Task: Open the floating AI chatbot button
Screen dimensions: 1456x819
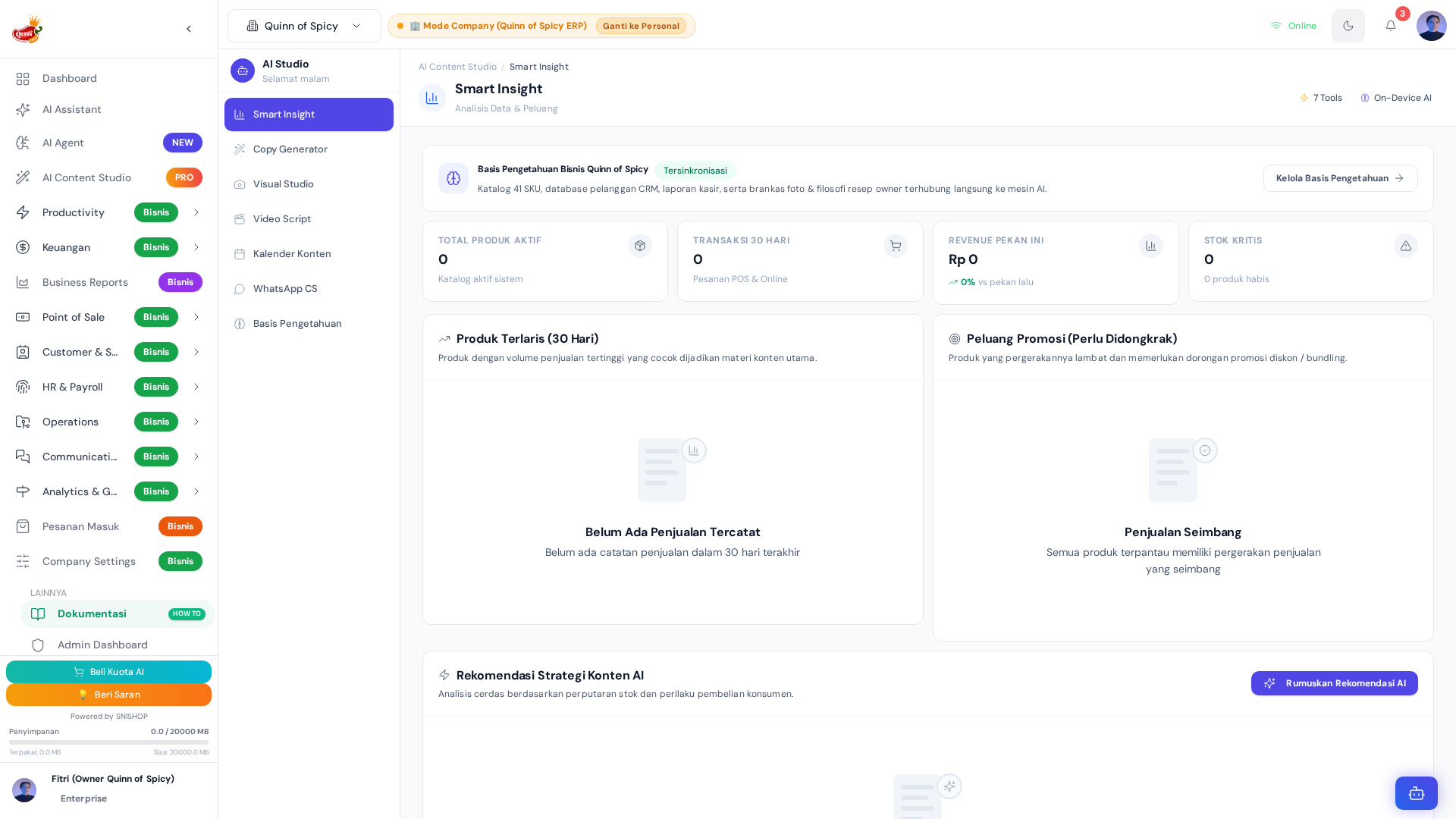Action: coord(1417,793)
